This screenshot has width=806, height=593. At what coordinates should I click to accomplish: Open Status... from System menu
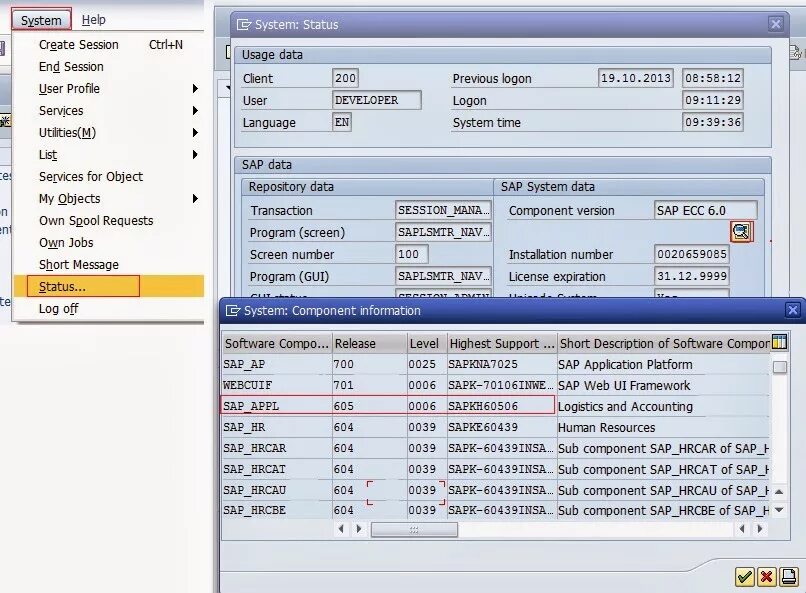(x=109, y=286)
